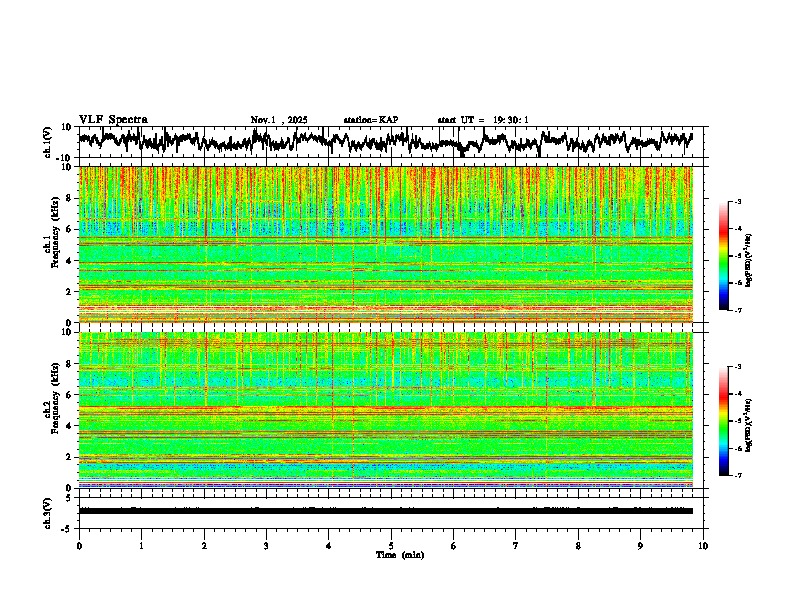Click the ch.1 spectrogram color bar
This screenshot has width=792, height=612.
[724, 256]
